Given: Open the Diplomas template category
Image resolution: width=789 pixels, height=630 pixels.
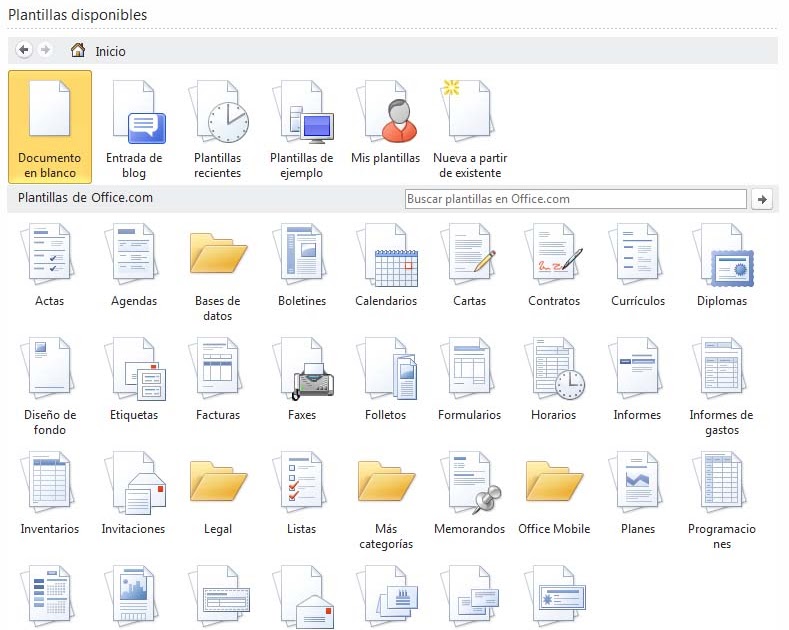Looking at the screenshot, I should click(x=722, y=264).
